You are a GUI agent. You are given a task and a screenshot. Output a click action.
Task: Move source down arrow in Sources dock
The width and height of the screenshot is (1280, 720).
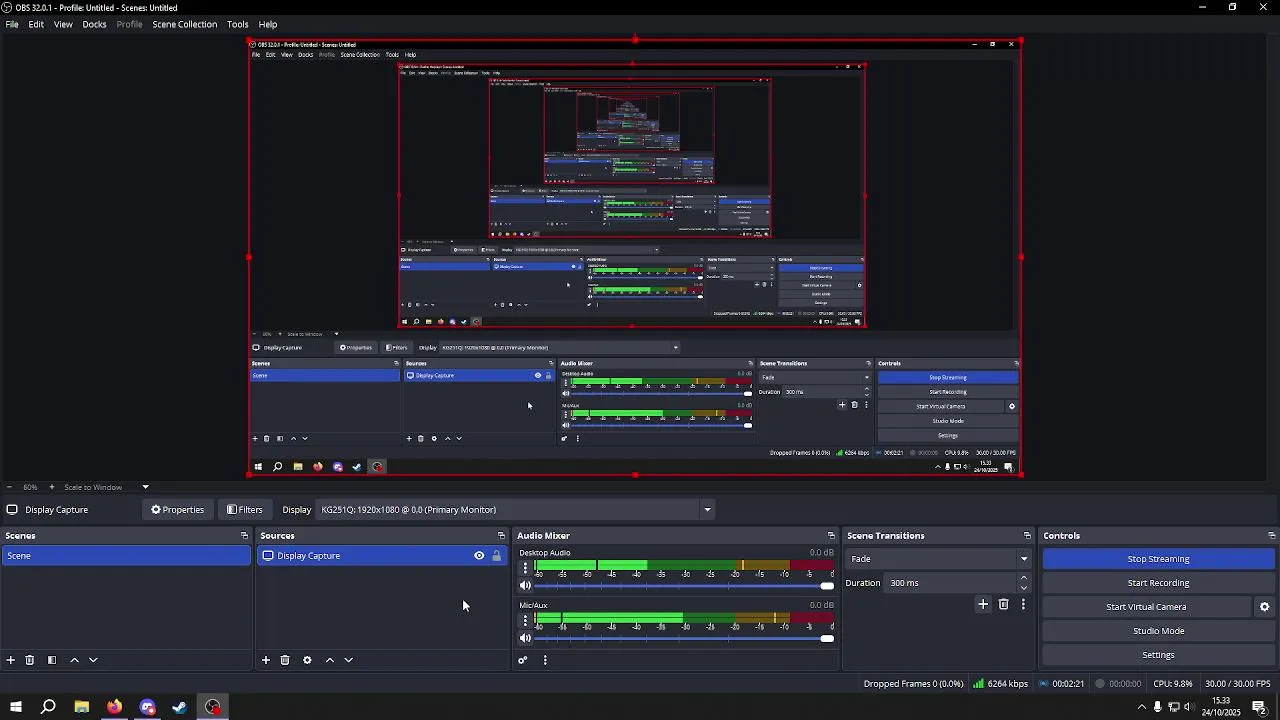(x=349, y=660)
